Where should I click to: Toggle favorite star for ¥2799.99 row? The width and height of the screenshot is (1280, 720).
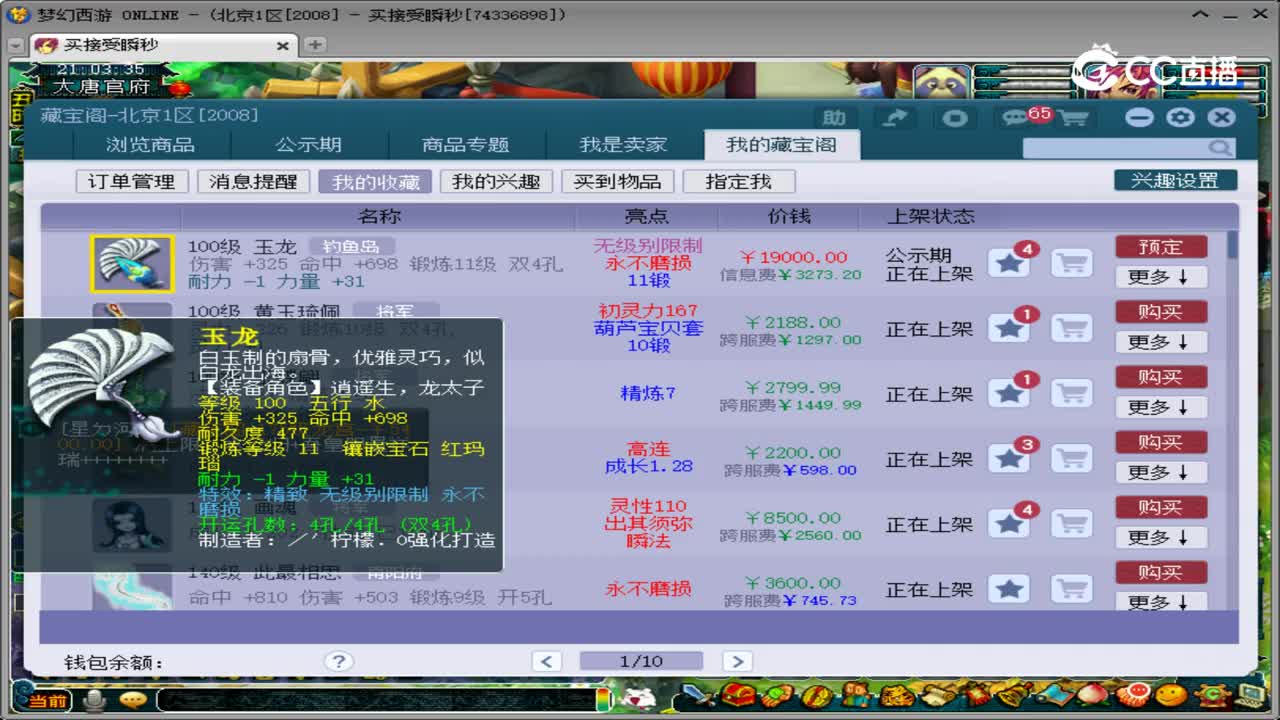[1009, 393]
